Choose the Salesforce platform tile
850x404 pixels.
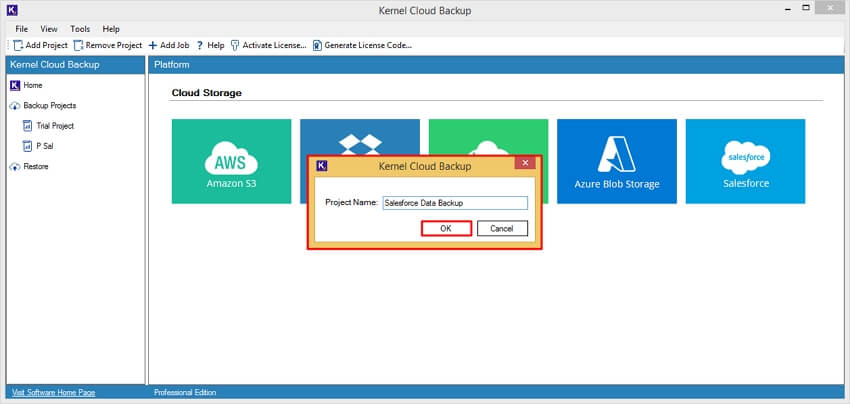coord(745,162)
